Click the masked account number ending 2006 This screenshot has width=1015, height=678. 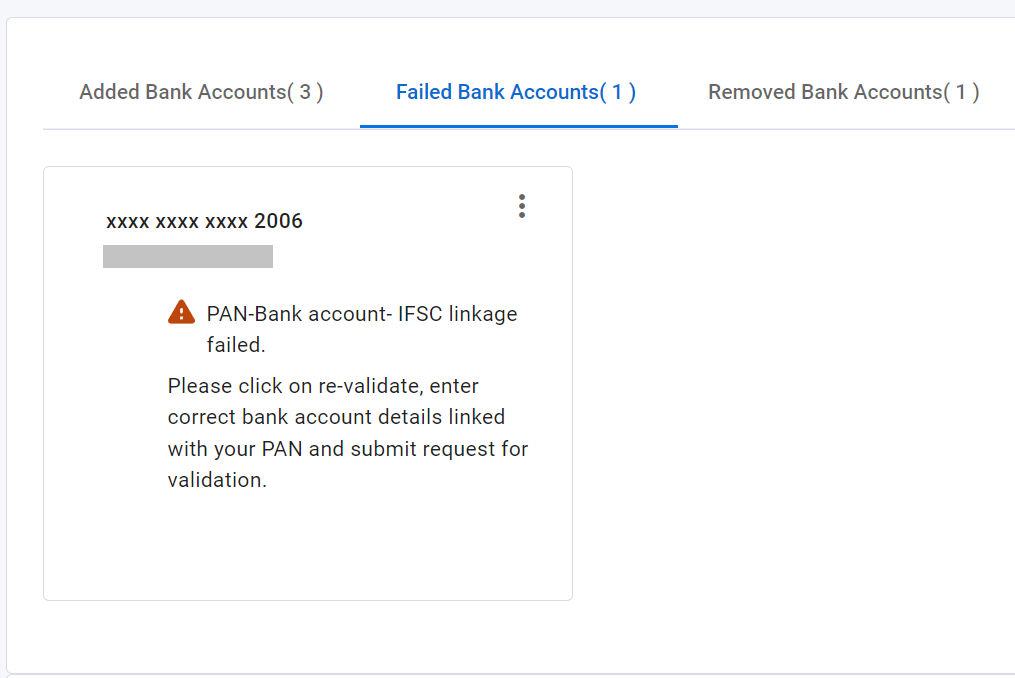tap(204, 221)
